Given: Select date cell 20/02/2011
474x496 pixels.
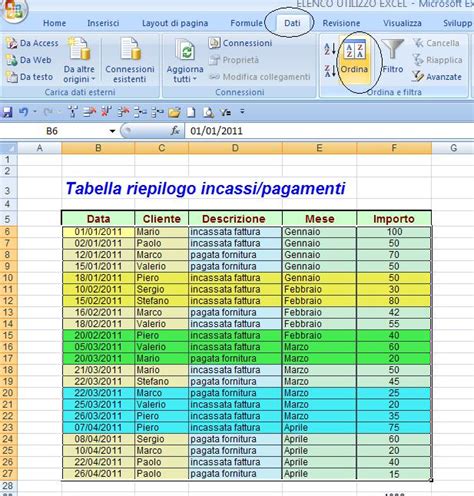Looking at the screenshot, I should pos(98,335).
